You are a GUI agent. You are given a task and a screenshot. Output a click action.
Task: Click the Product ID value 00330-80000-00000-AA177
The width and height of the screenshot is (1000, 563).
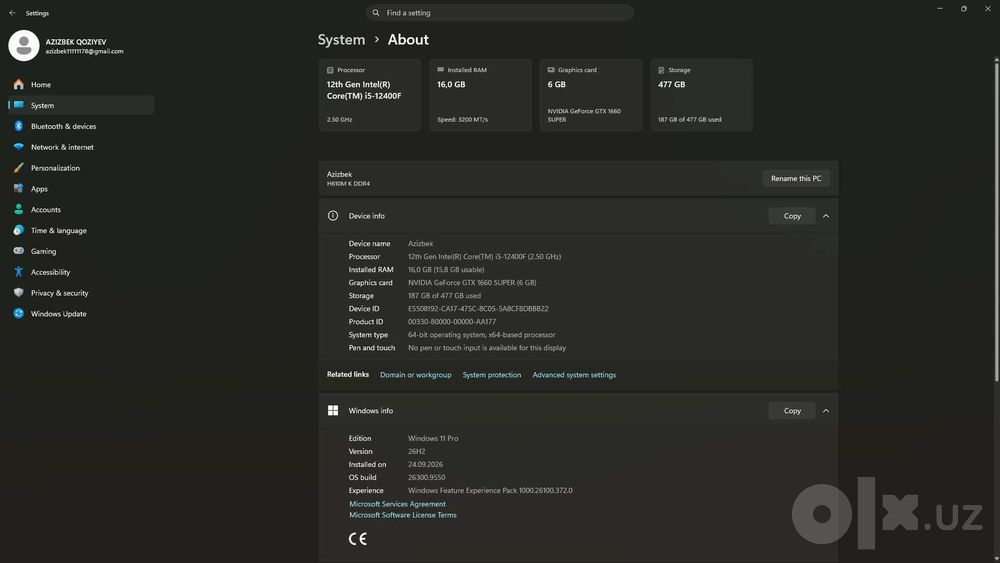(452, 322)
